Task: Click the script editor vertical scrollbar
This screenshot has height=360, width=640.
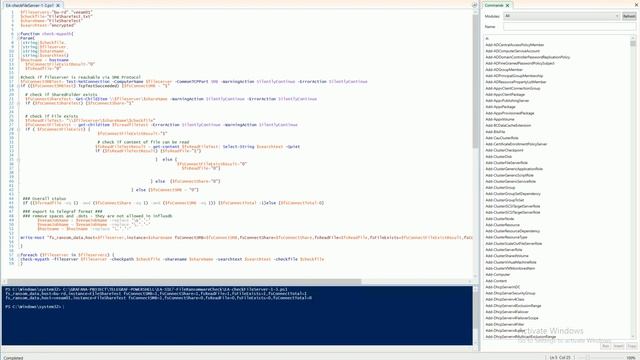Action: pyautogui.click(x=476, y=82)
